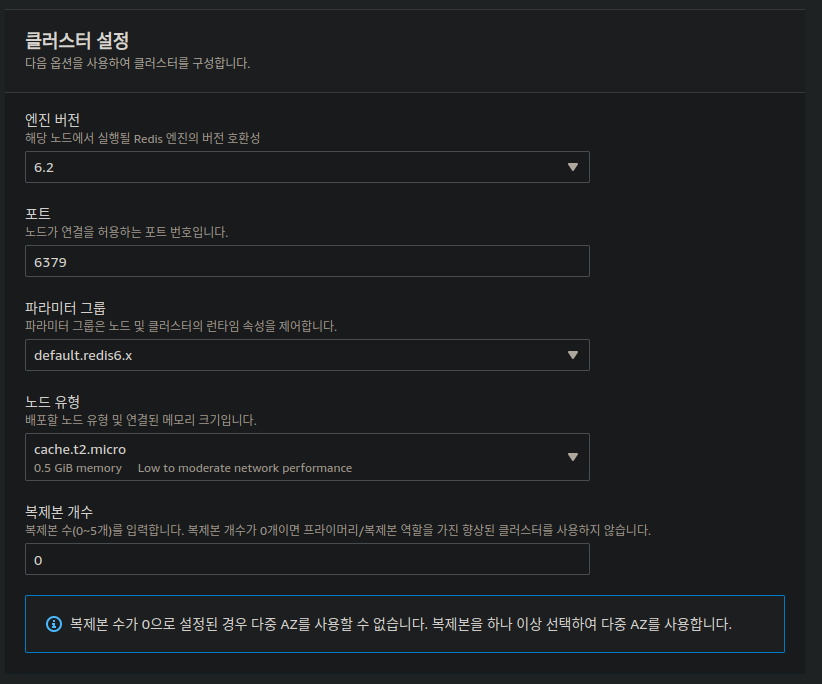Screen dimensions: 822x684
Task: Click the 엔진 버전 label
Action: tap(52, 120)
